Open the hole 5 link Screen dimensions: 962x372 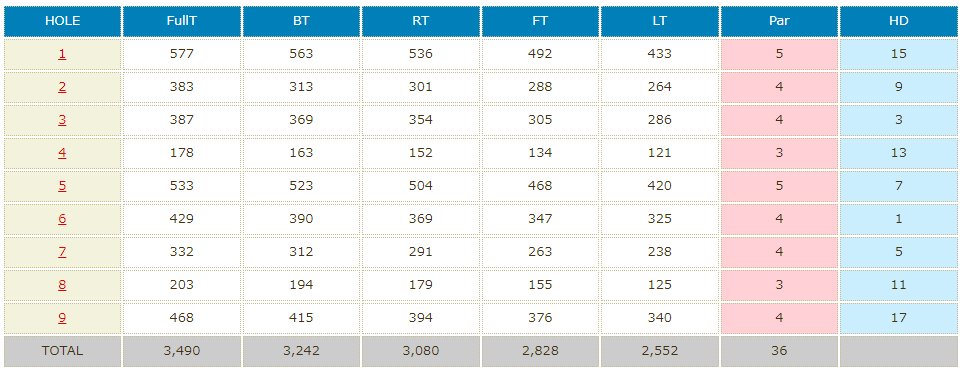(x=62, y=186)
